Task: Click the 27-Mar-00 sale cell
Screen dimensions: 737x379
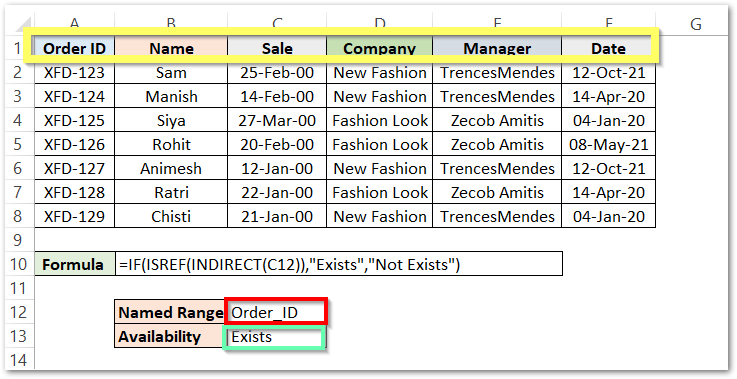Action: pyautogui.click(x=277, y=120)
